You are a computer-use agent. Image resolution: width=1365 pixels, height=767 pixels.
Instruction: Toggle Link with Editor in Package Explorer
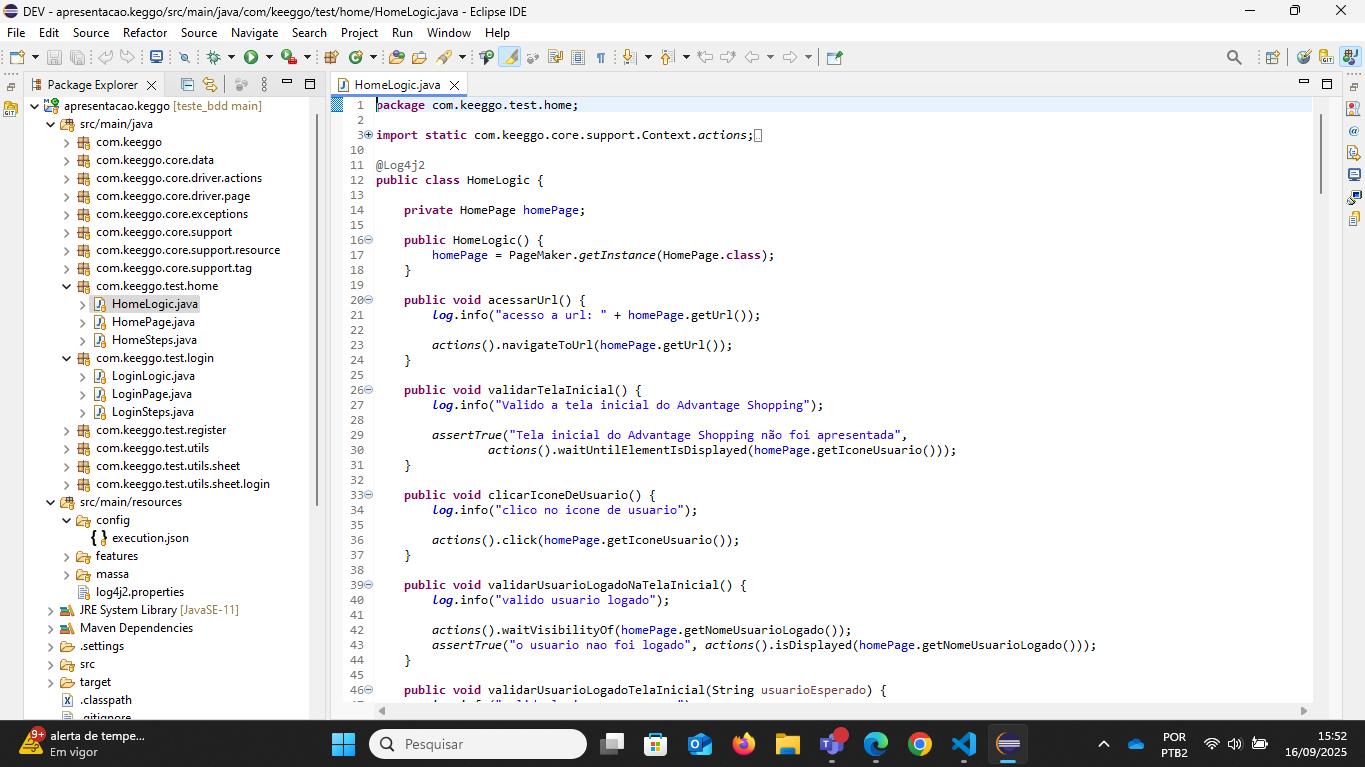click(210, 85)
